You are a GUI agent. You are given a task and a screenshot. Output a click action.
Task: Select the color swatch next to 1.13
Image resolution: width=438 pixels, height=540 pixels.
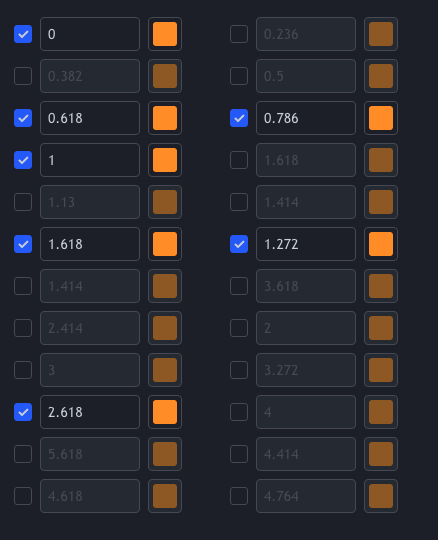[165, 202]
